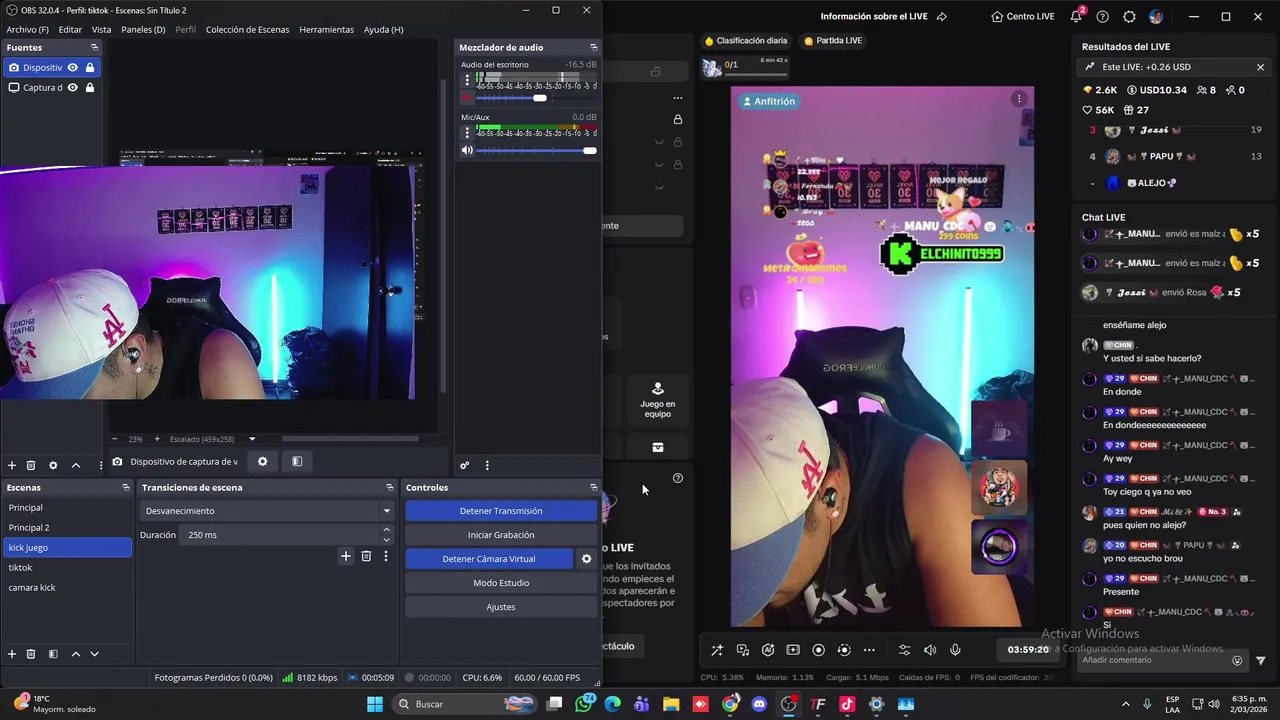
Task: Open filters for capture device source
Action: coord(297,461)
